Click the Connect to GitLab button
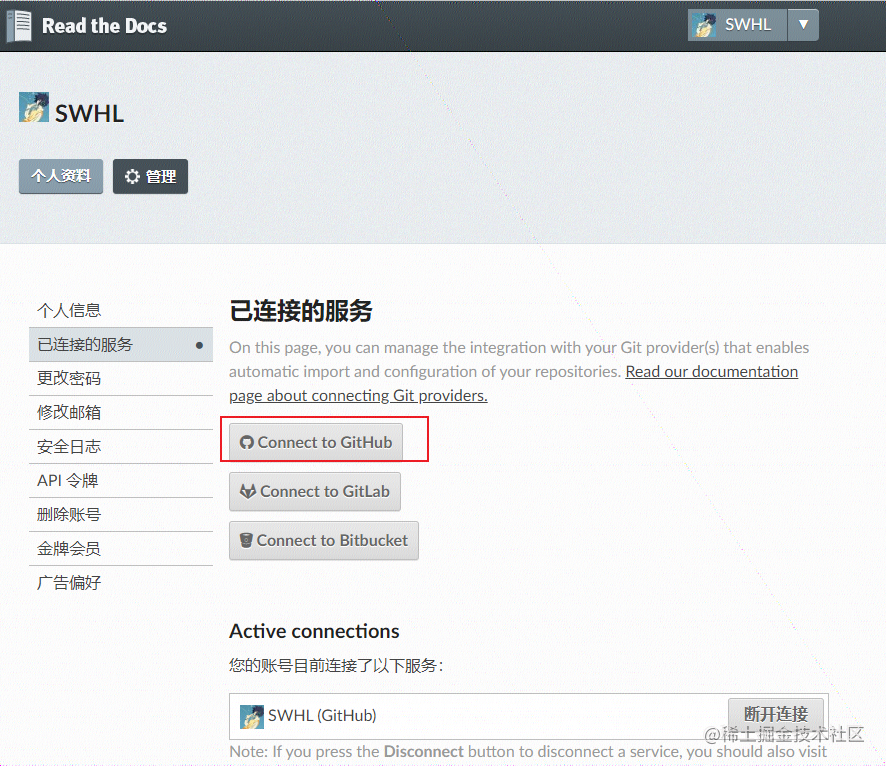Viewport: 886px width, 766px height. [315, 491]
